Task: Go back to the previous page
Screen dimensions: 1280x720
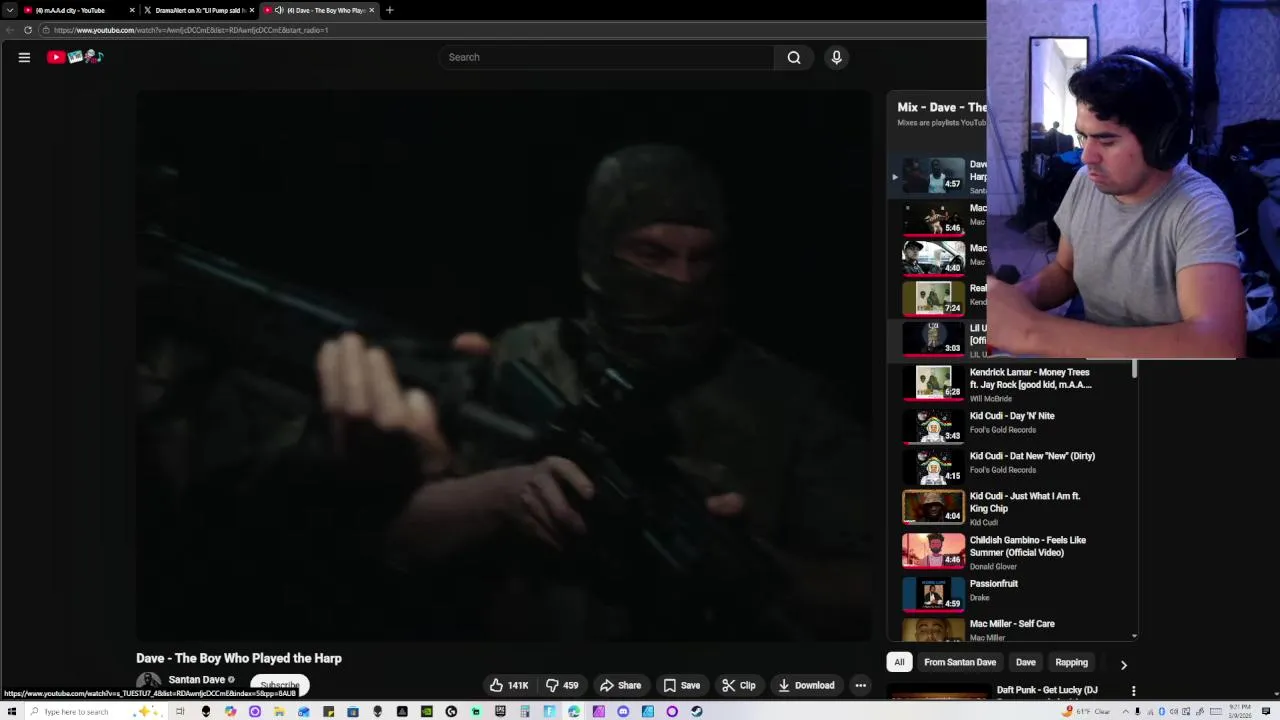Action: [10, 30]
